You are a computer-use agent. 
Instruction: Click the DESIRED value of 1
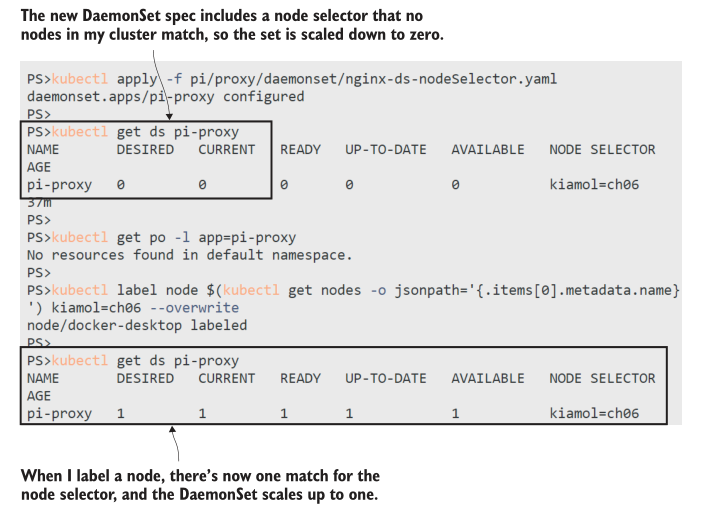pos(121,413)
